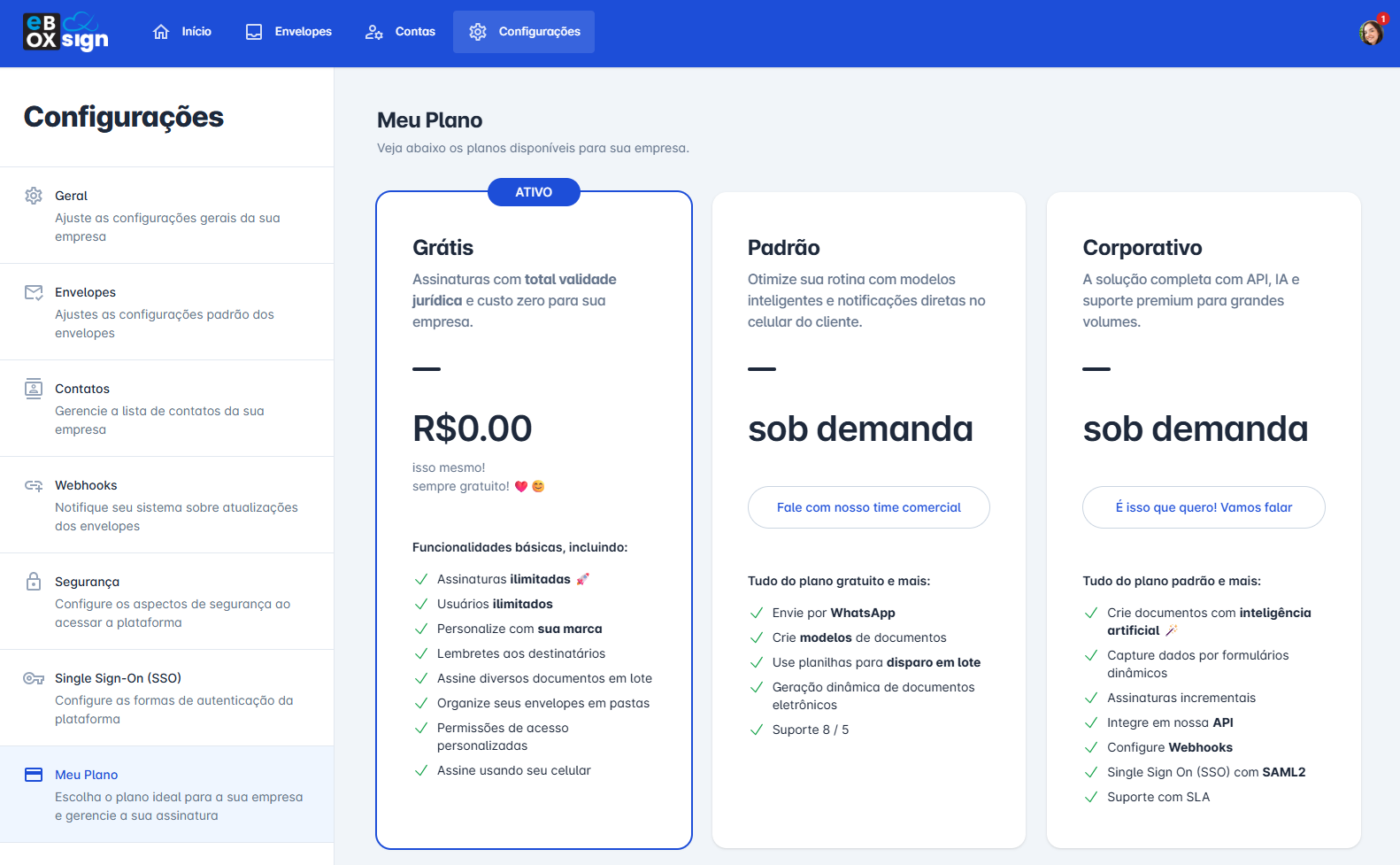This screenshot has width=1400, height=865.
Task: Open Envelopes settings section in sidebar
Action: point(166,312)
